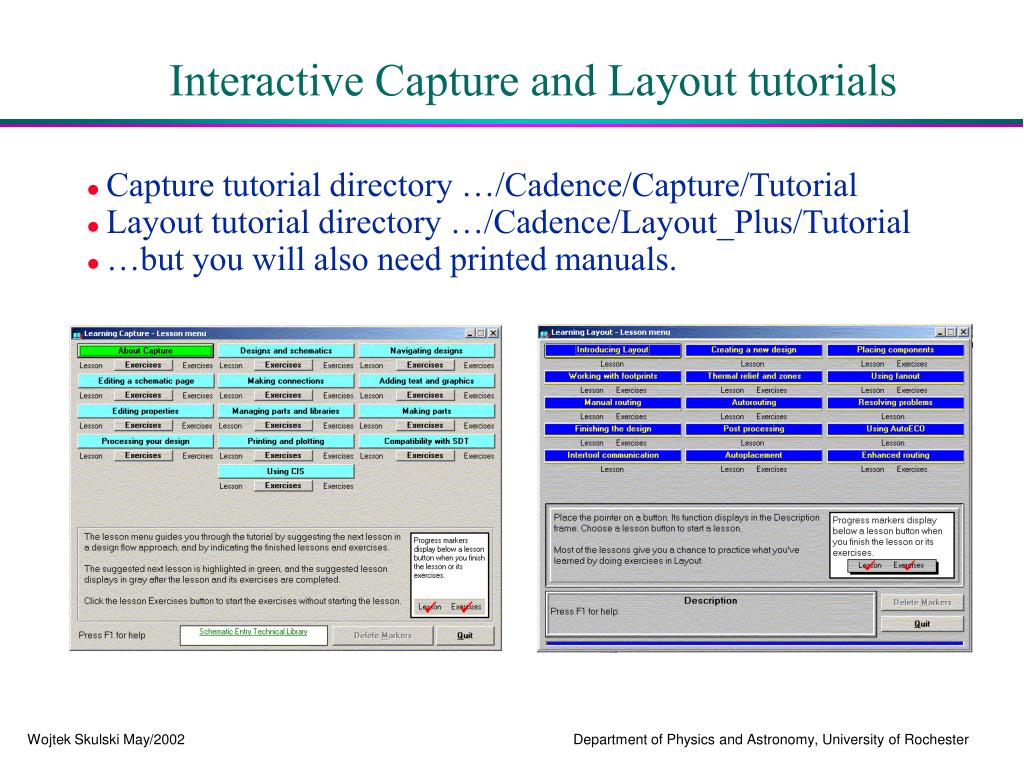
Task: Open Compatibility with SDT lesson
Action: tap(426, 441)
